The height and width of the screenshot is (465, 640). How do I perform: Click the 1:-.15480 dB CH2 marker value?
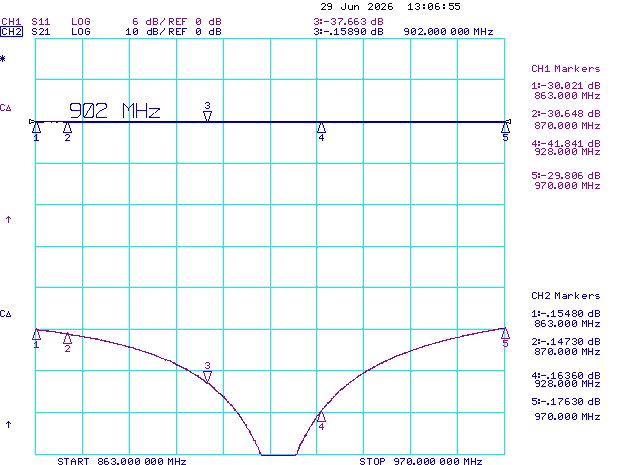pyautogui.click(x=566, y=314)
